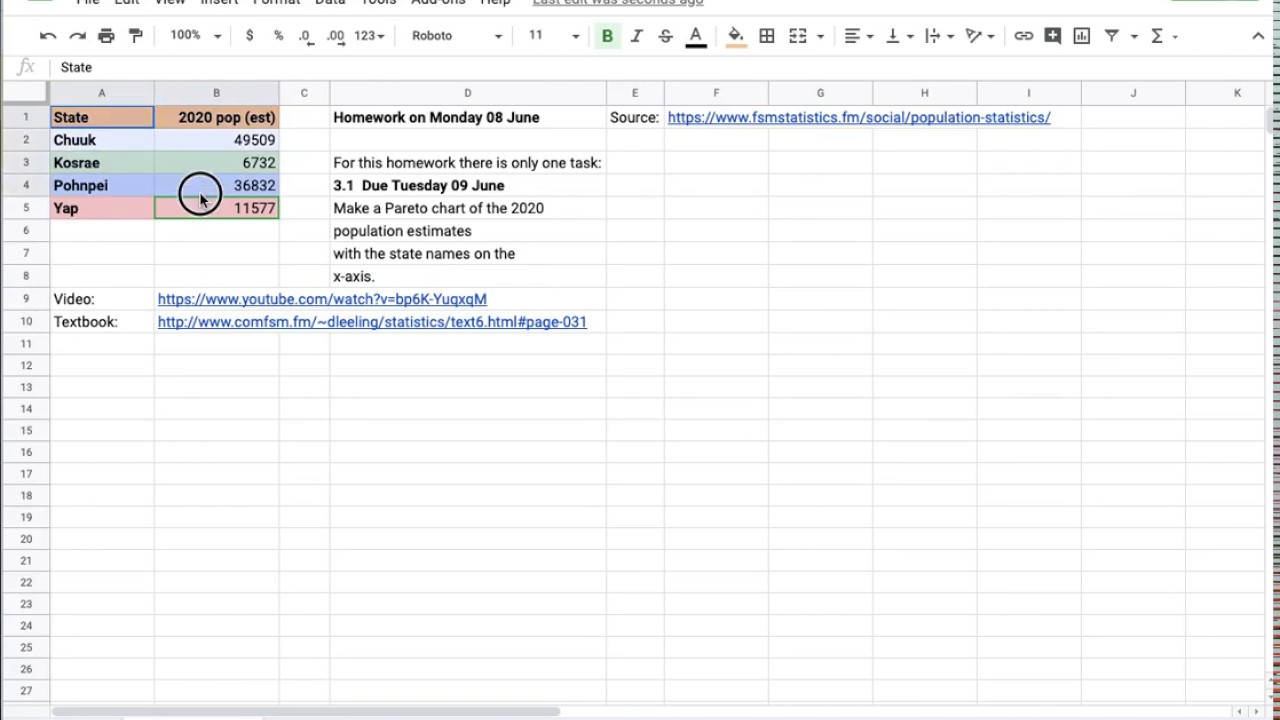The image size is (1280, 720).
Task: Open font size 11 dropdown
Action: tap(554, 36)
